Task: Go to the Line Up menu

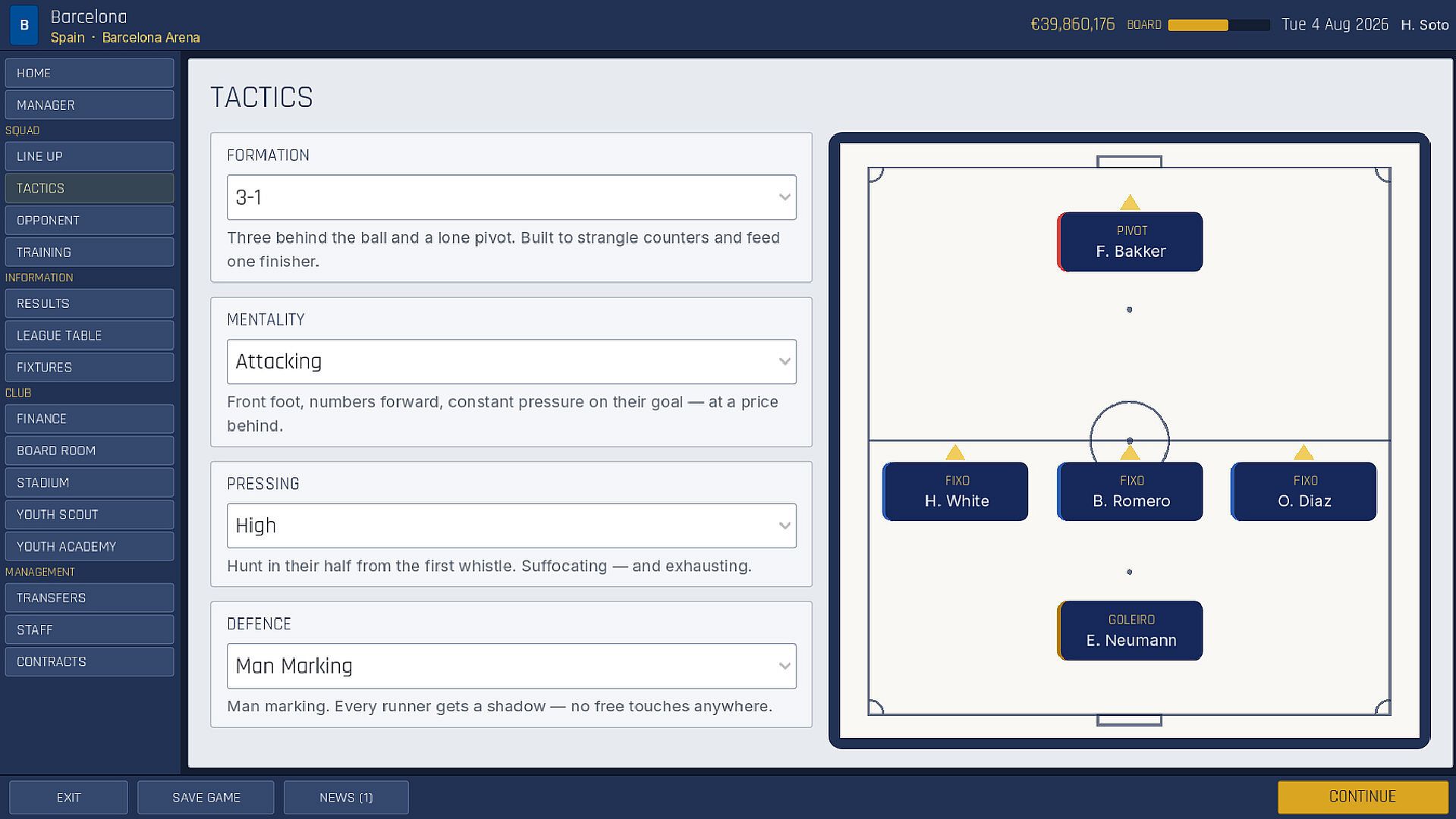Action: click(x=90, y=156)
